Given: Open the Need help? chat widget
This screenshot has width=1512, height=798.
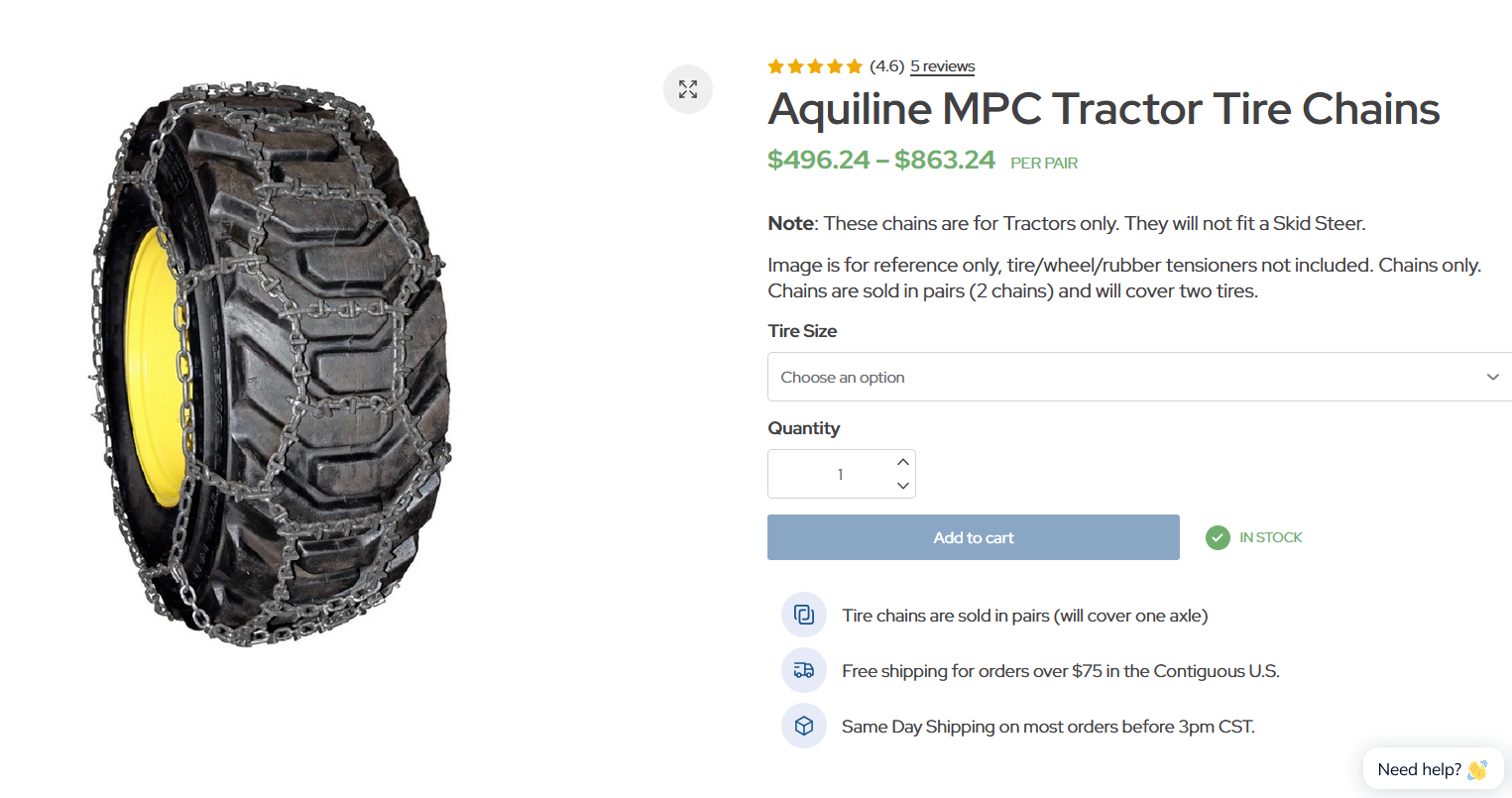Looking at the screenshot, I should point(1419,769).
